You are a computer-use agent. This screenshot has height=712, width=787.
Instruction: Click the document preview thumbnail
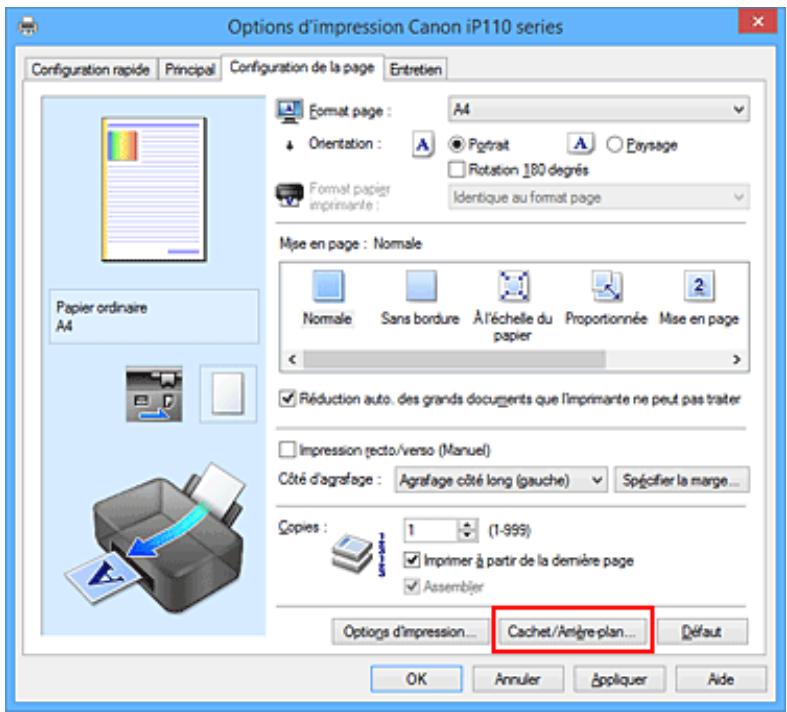154,189
